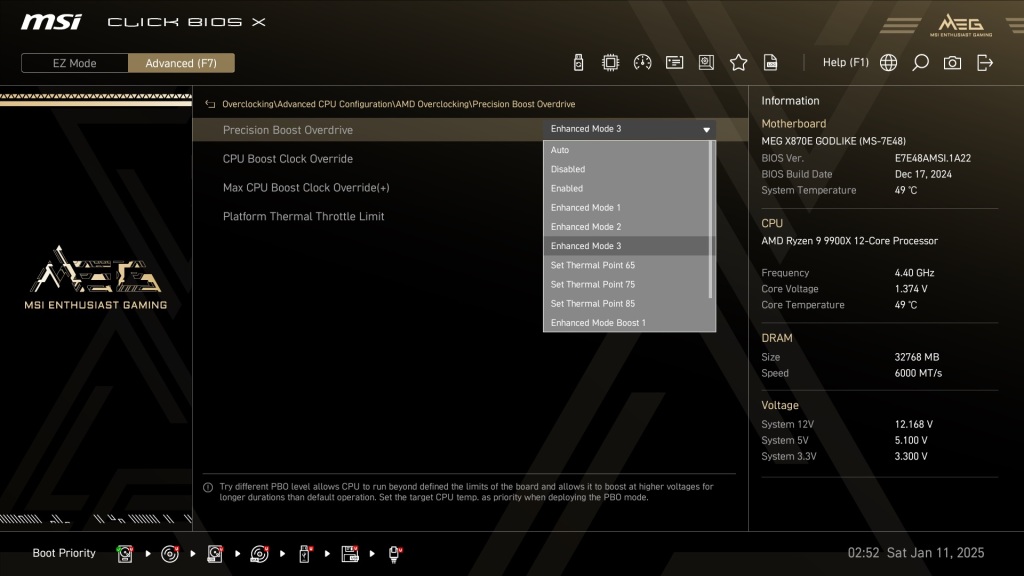Click the Boot Priority label
The width and height of the screenshot is (1024, 576).
pos(64,553)
